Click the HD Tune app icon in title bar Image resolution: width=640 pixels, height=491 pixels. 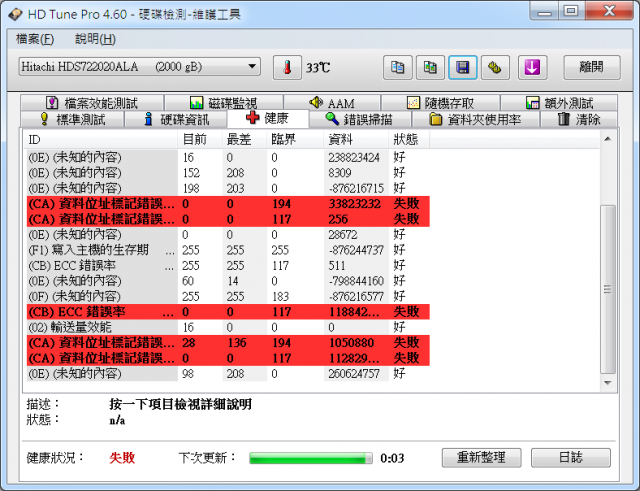(x=15, y=14)
